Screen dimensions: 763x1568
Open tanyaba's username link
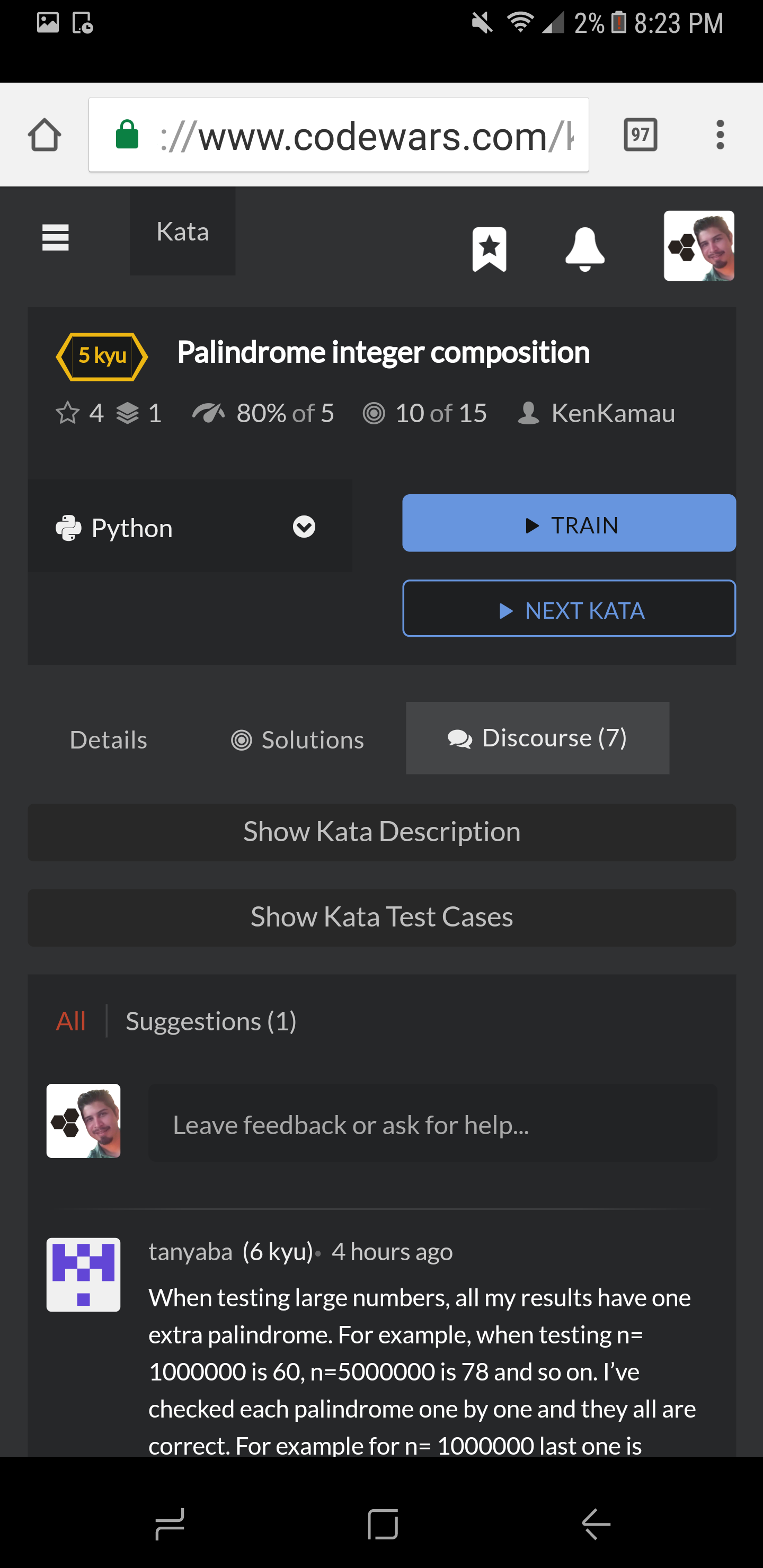(191, 1251)
